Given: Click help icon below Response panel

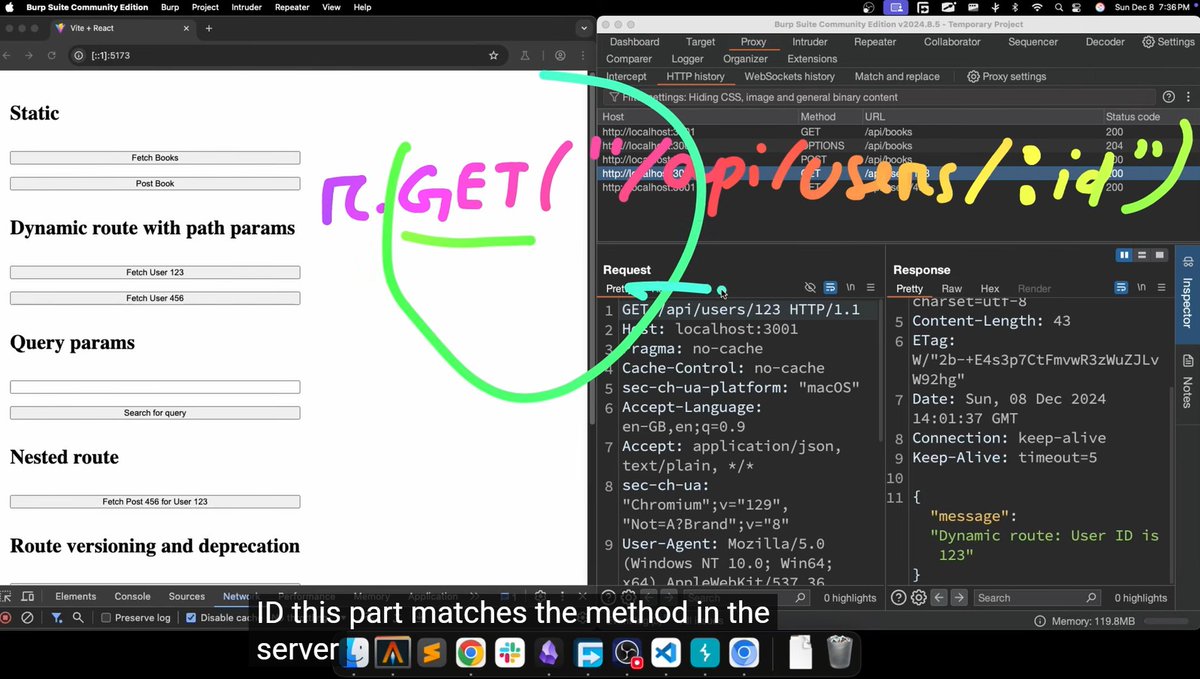Looking at the screenshot, I should click(898, 597).
